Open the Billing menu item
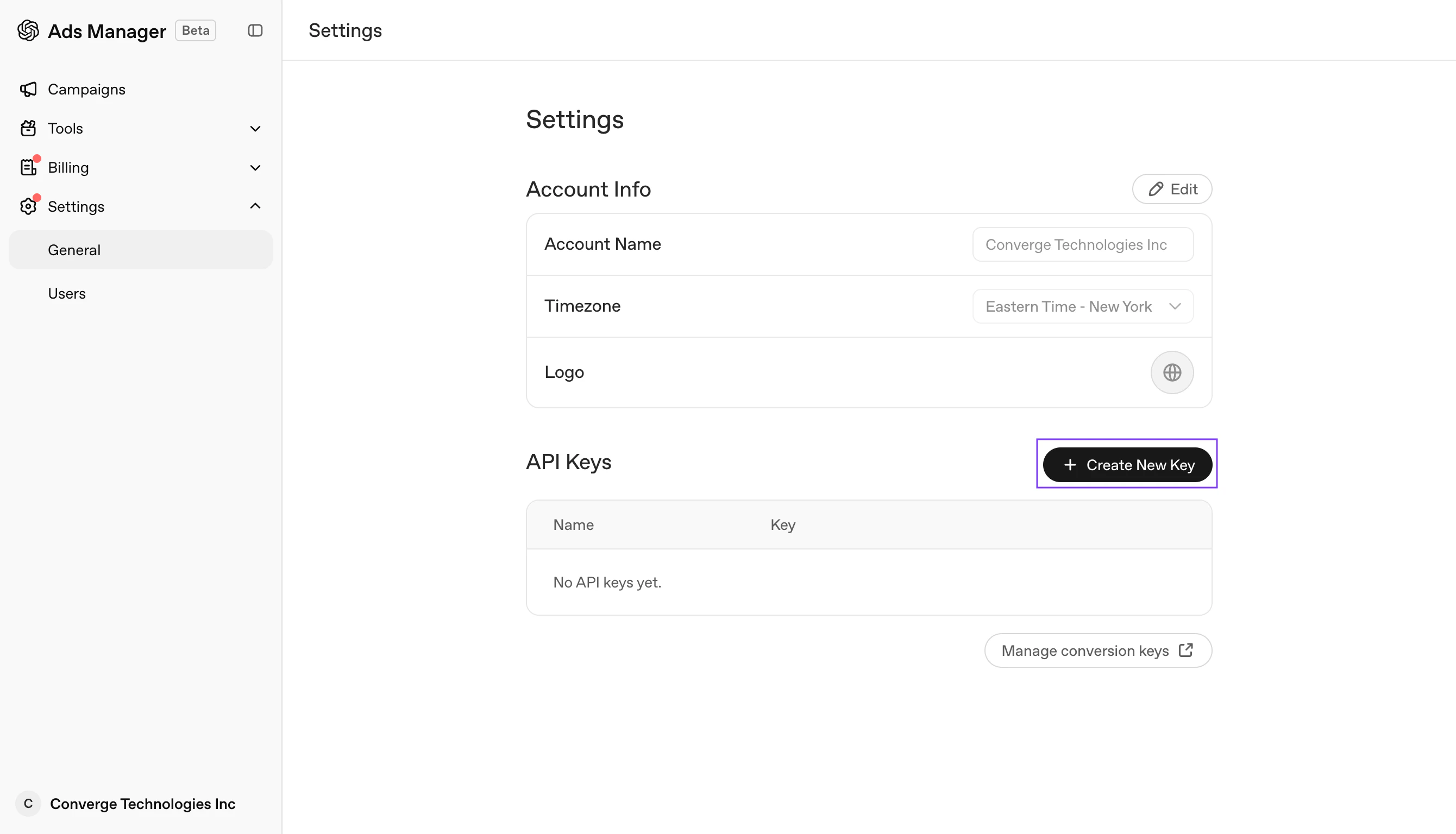1456x834 pixels. (x=140, y=167)
